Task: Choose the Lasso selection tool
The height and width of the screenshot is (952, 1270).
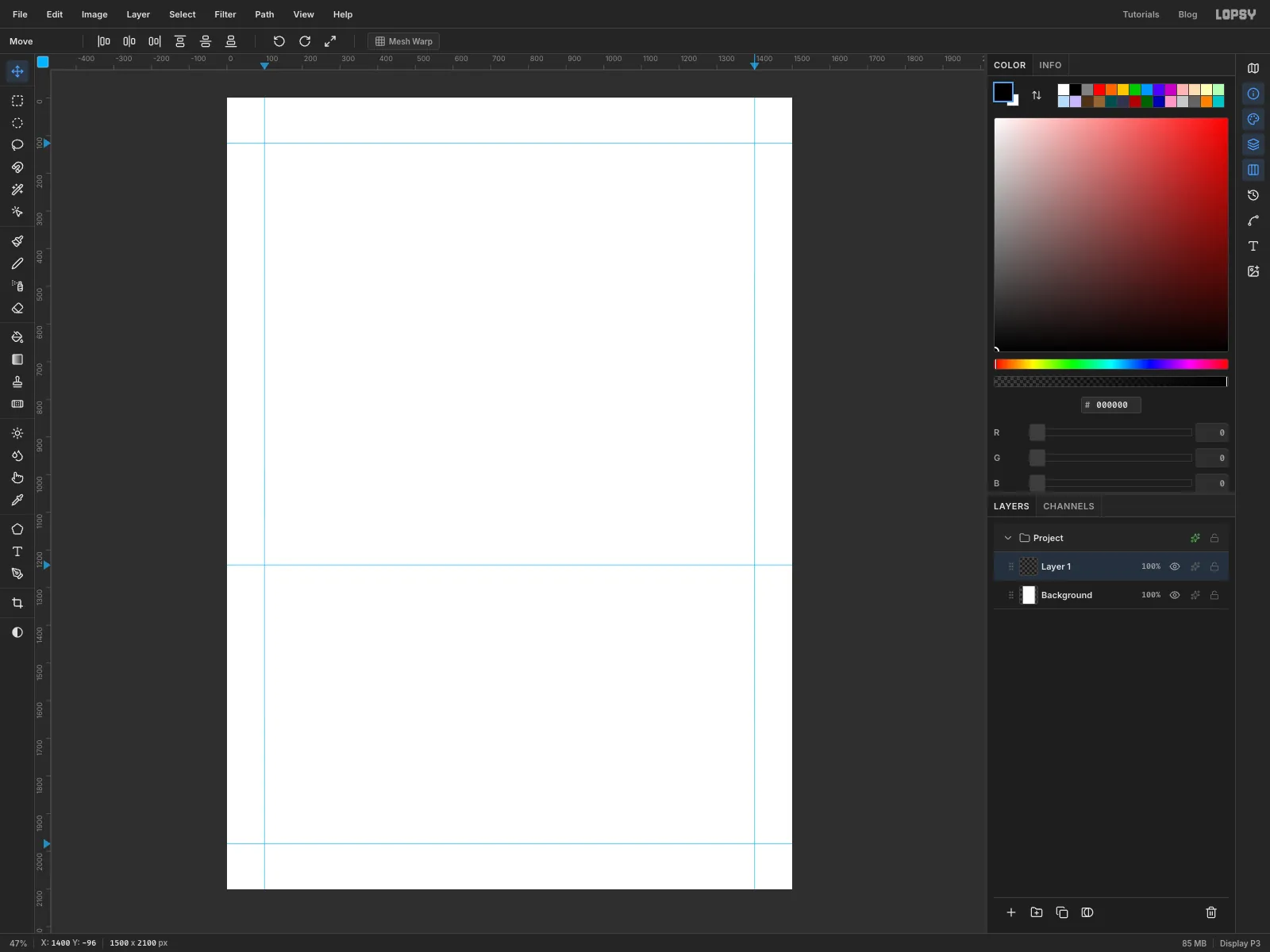Action: (x=17, y=145)
